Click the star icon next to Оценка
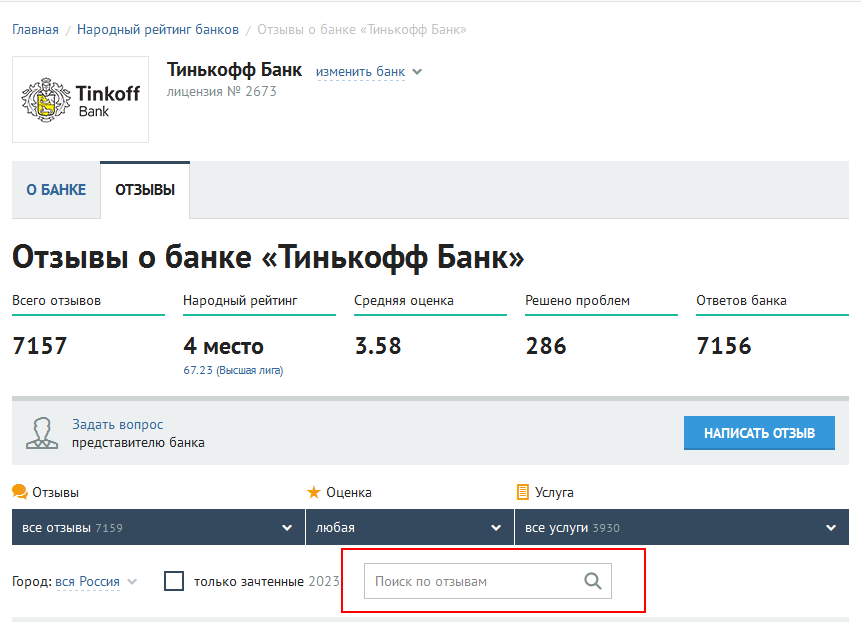 point(314,492)
